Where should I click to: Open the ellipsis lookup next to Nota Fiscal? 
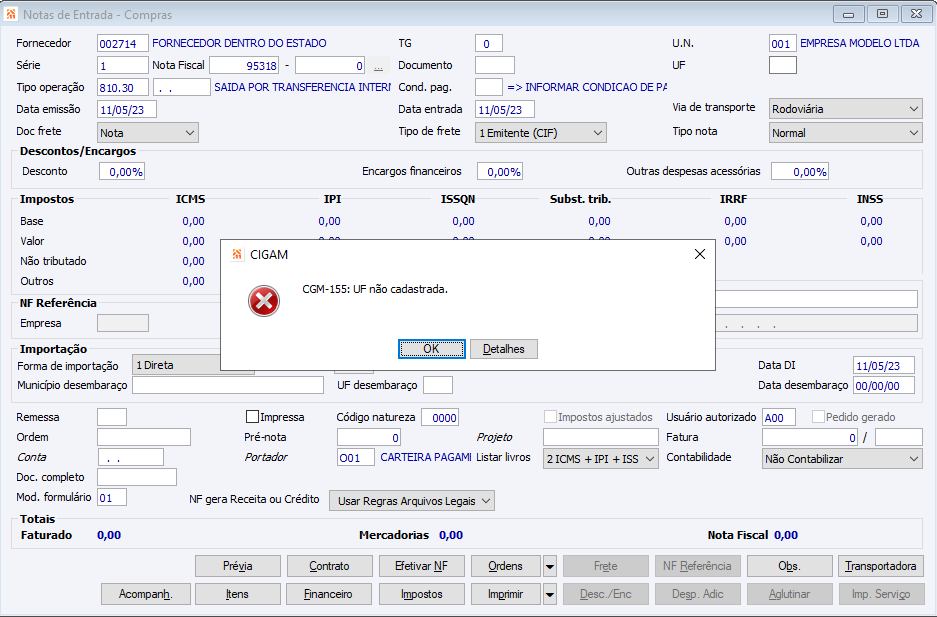(378, 66)
